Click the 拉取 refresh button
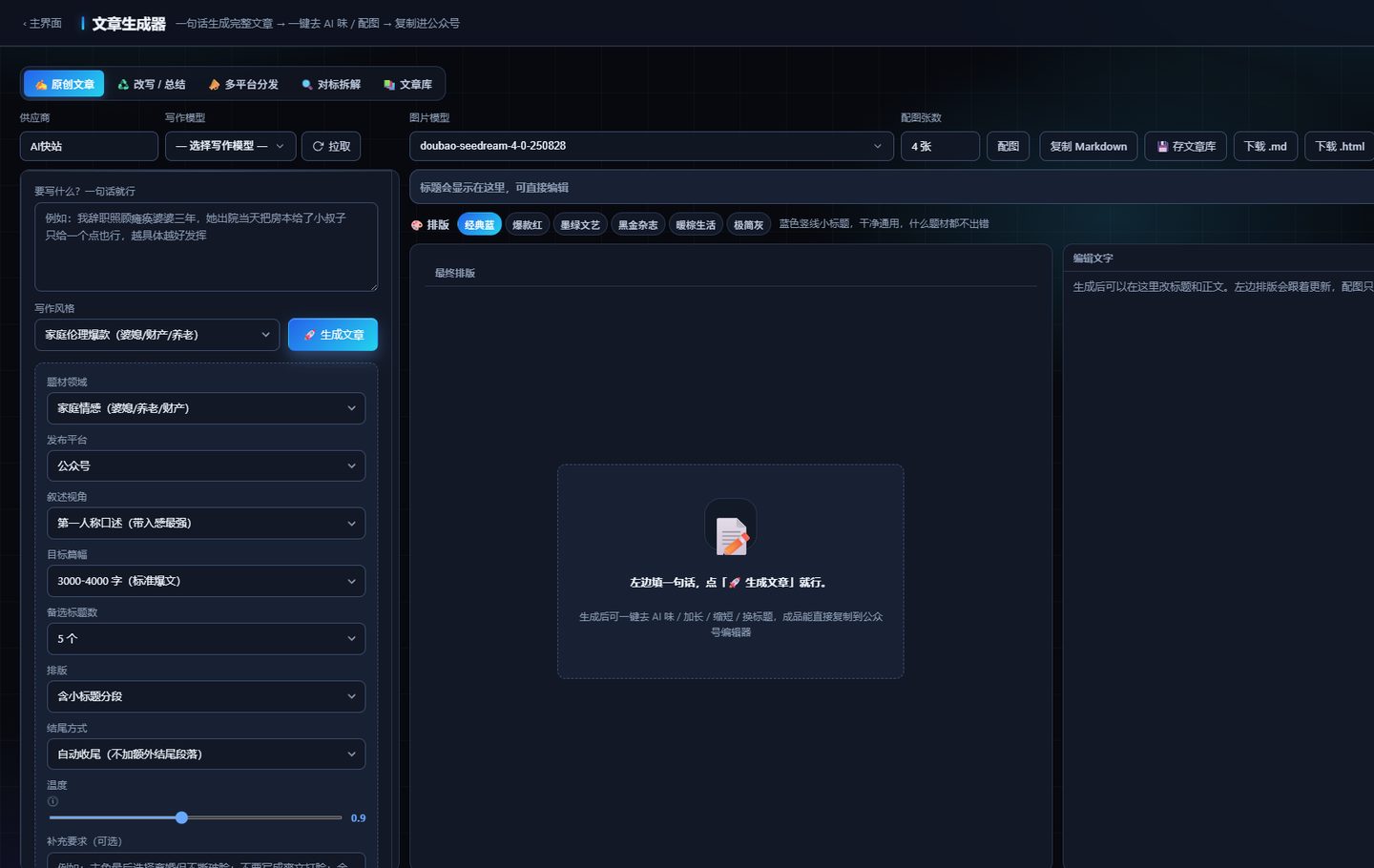Image resolution: width=1374 pixels, height=868 pixels. tap(331, 146)
